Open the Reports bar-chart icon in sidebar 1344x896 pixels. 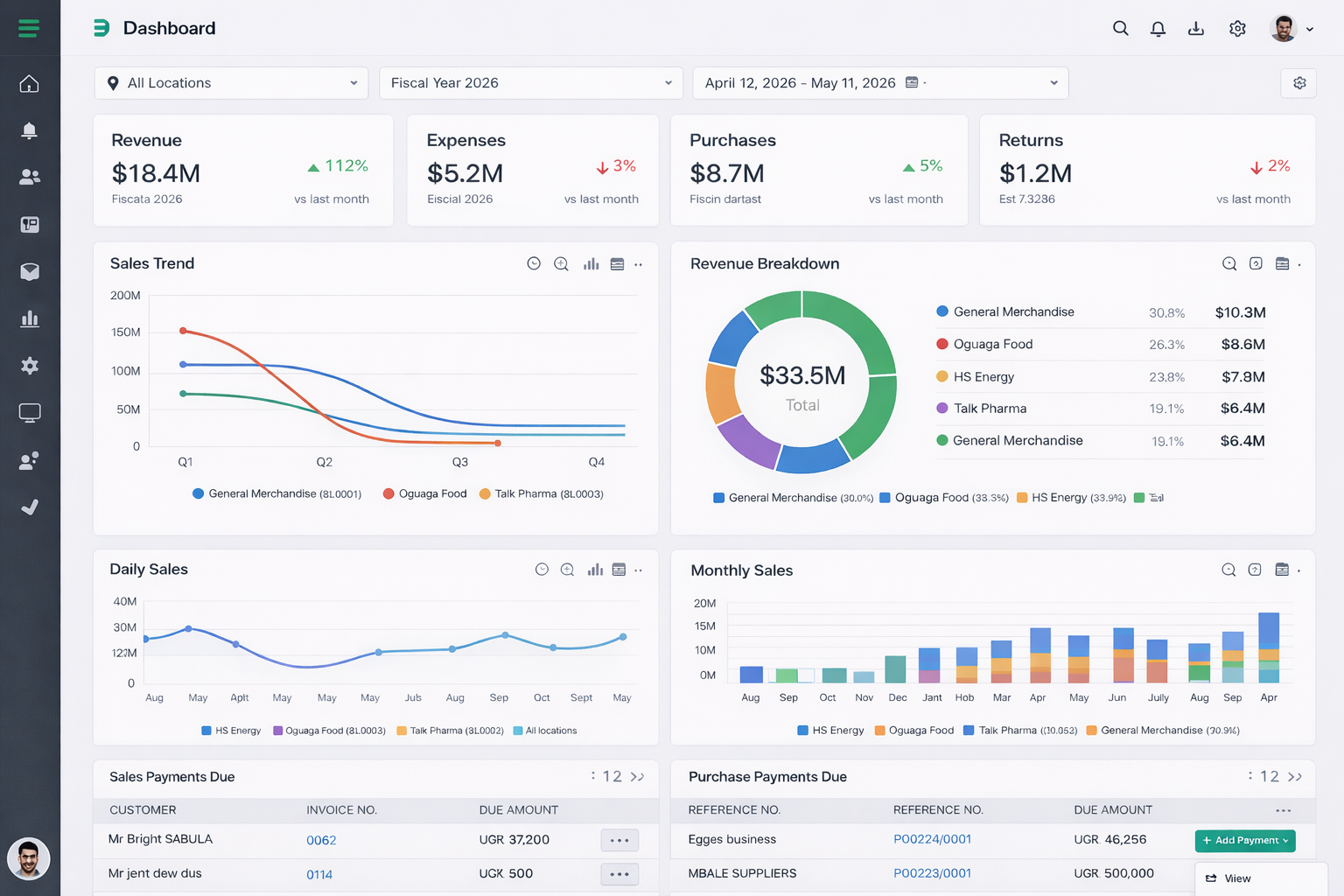[29, 318]
